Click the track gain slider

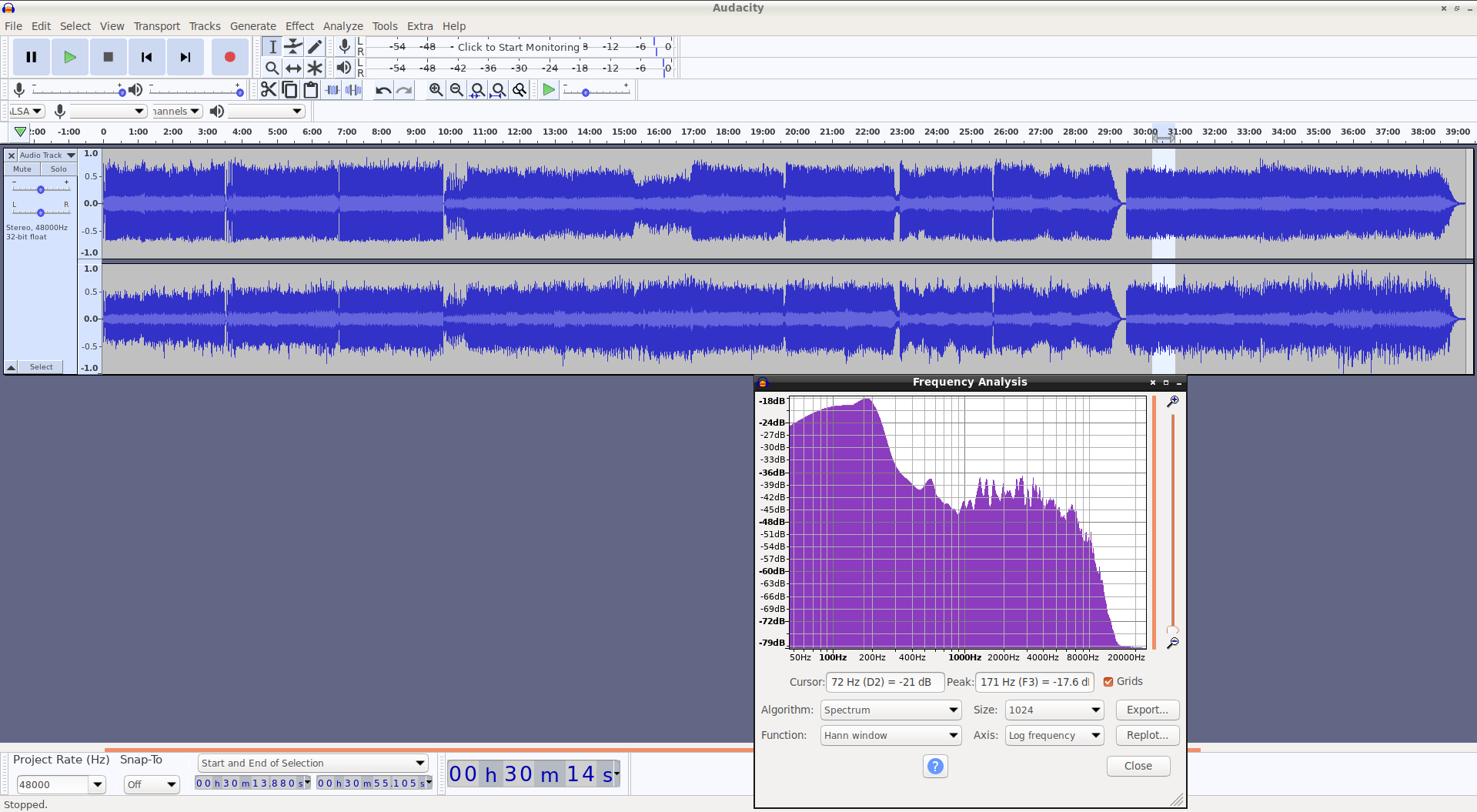41,189
